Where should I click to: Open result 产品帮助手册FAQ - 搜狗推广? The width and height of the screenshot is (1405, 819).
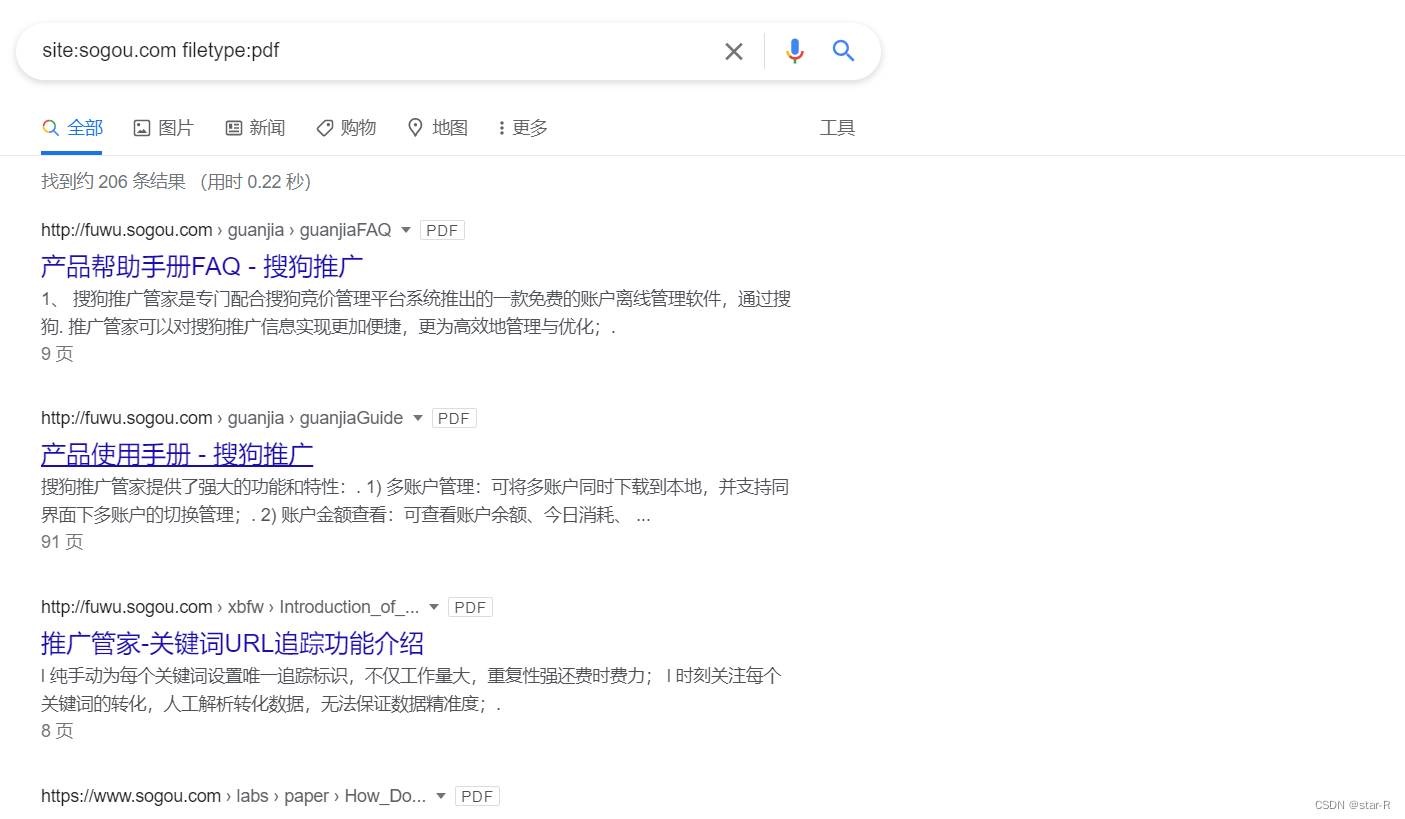[x=202, y=266]
